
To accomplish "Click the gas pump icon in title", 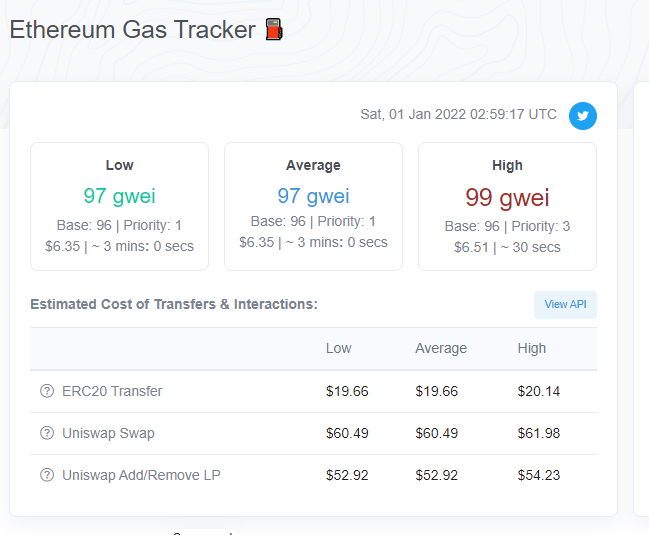I will (x=274, y=30).
